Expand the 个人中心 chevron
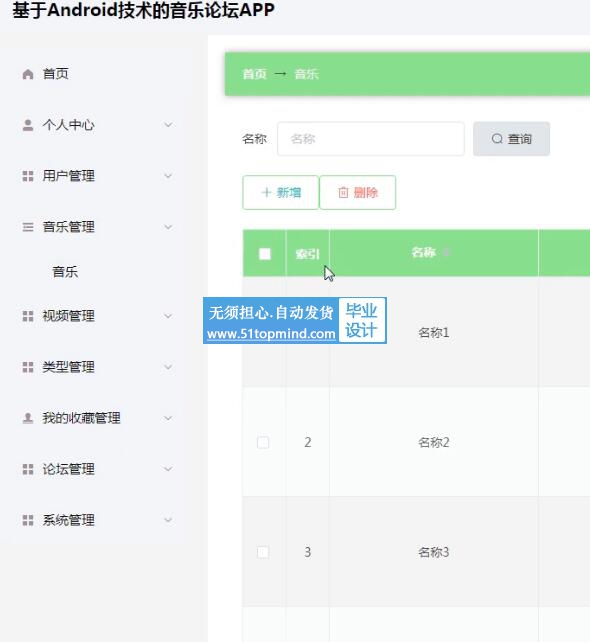590x642 pixels. [x=168, y=124]
